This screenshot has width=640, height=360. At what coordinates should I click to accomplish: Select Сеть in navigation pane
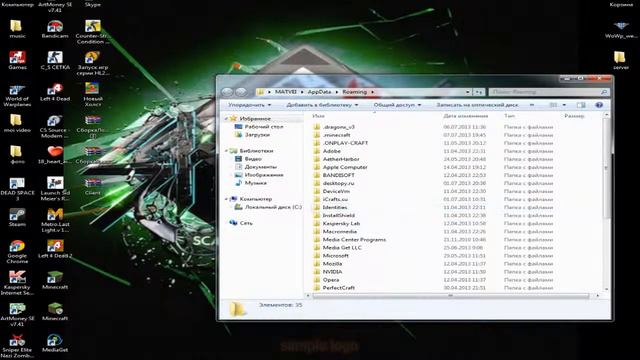click(241, 223)
